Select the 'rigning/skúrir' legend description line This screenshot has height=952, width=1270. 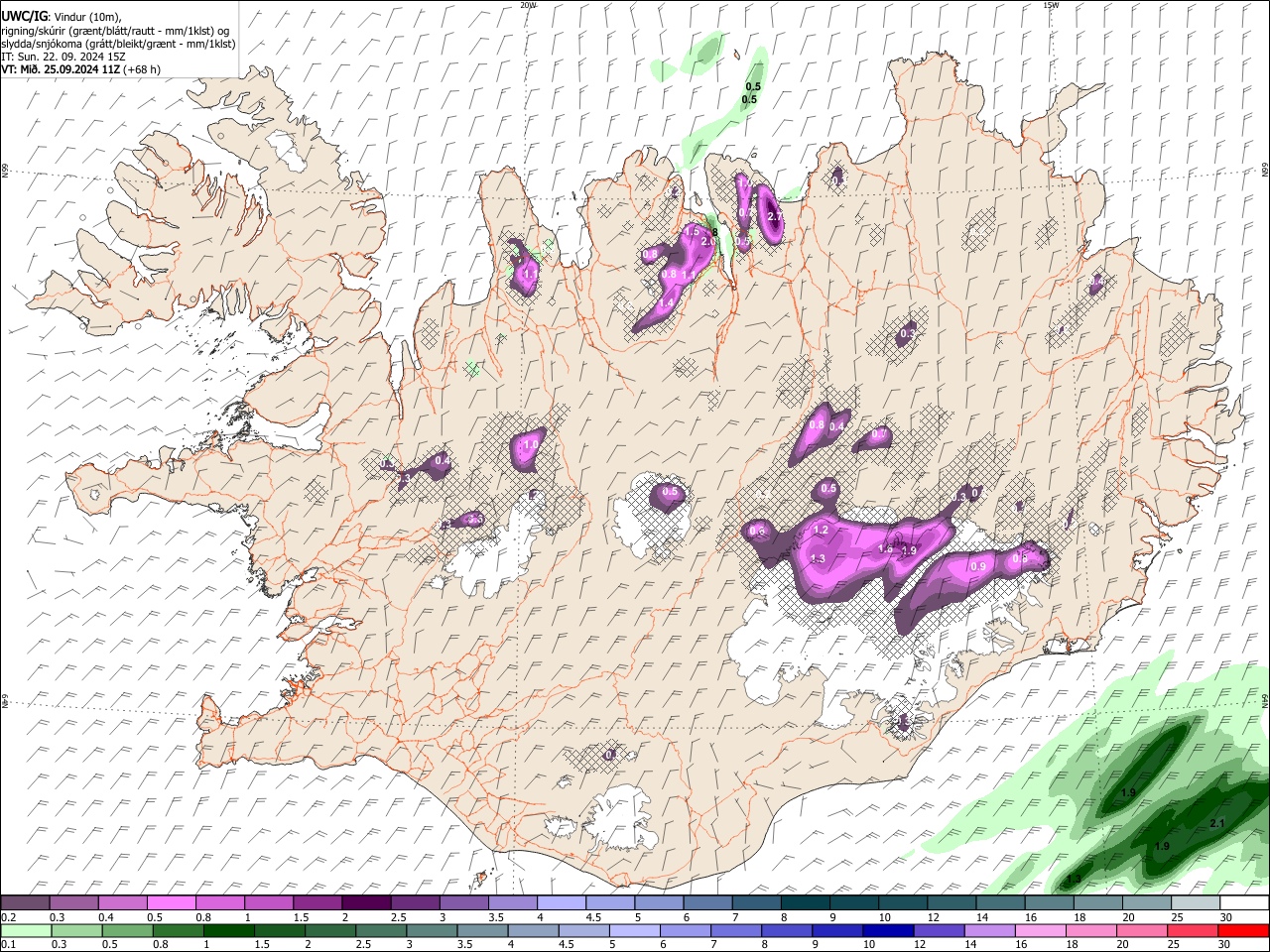pyautogui.click(x=115, y=31)
